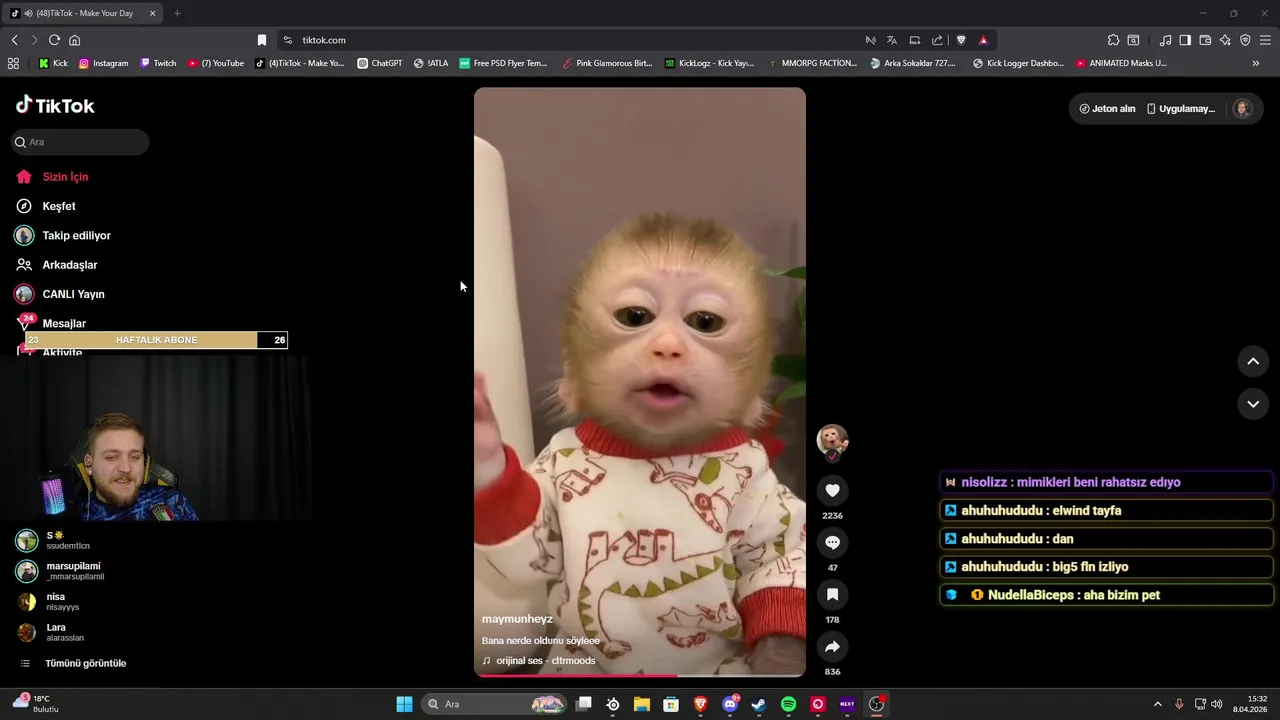Share the video using the arrow icon
Screen dimensions: 1280x720
tap(832, 646)
